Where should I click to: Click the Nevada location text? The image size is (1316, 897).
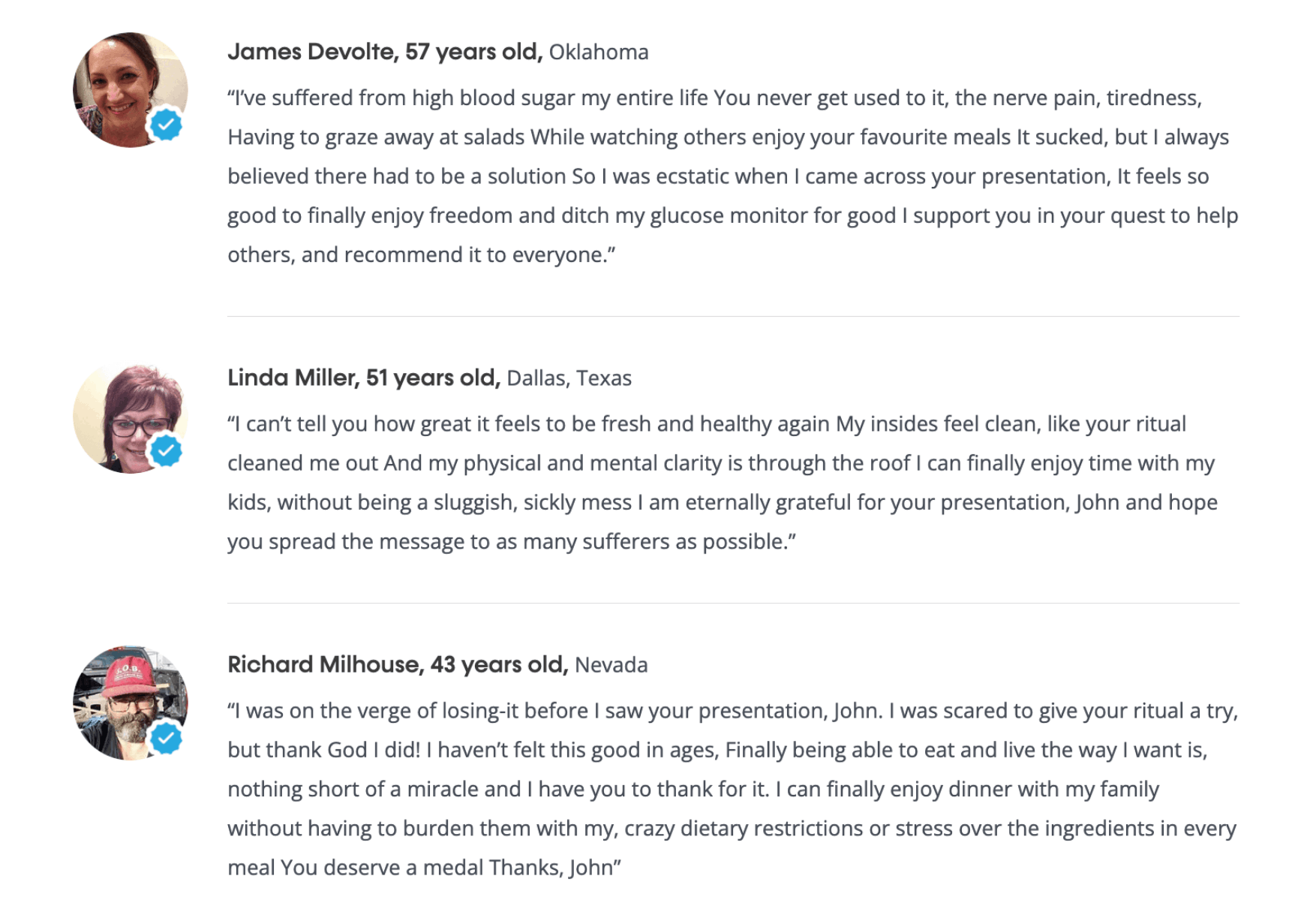pyautogui.click(x=611, y=665)
